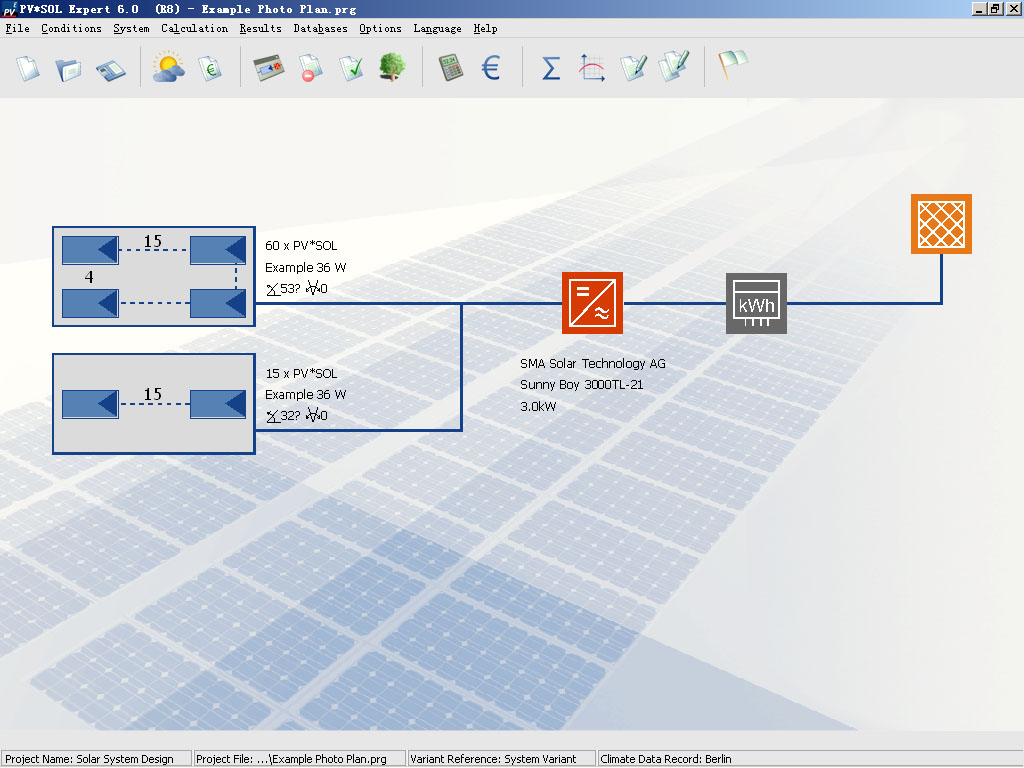
Task: Select the lower PV array block with one string
Action: tap(153, 404)
